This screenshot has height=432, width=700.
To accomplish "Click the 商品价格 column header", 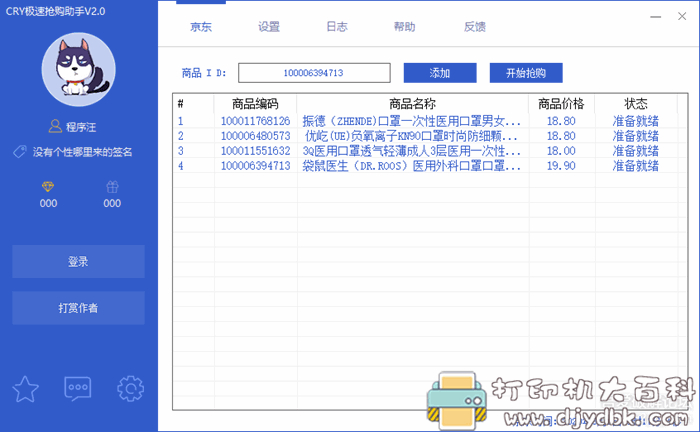I will pos(561,104).
